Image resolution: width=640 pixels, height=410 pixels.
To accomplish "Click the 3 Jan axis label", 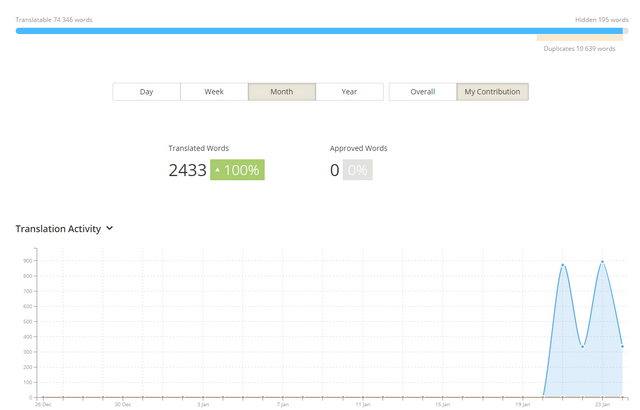I will point(203,404).
